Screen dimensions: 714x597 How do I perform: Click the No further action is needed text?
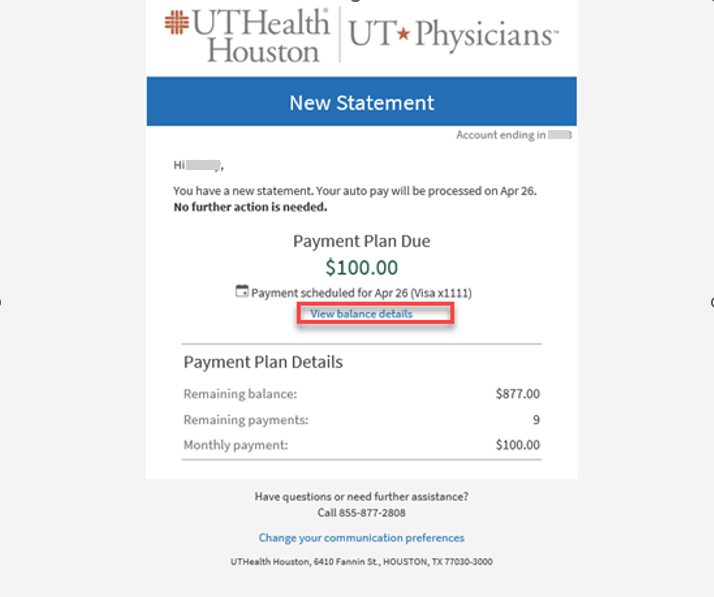(x=250, y=208)
